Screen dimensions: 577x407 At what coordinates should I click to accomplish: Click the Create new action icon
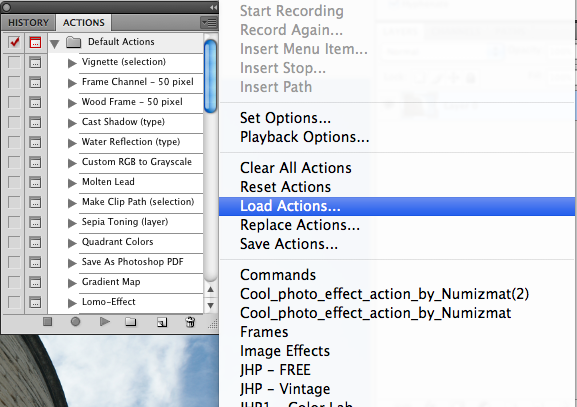pos(162,322)
